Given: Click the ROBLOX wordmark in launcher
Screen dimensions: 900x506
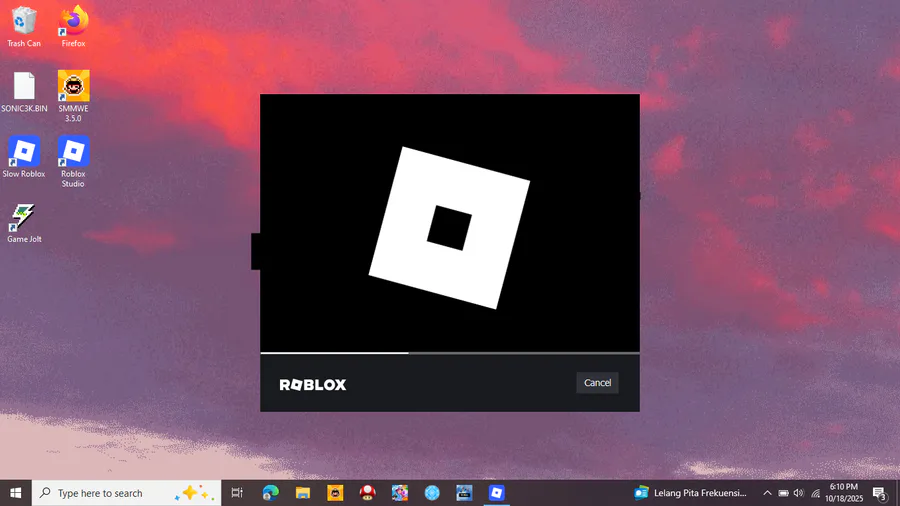Looking at the screenshot, I should pyautogui.click(x=313, y=384).
